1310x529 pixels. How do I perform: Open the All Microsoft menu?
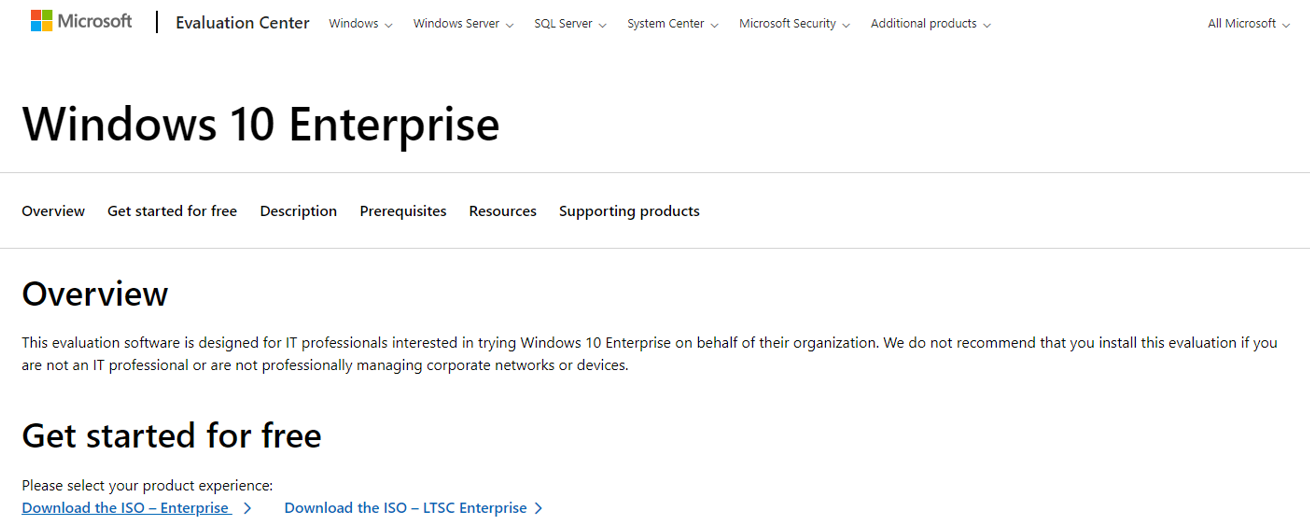[1248, 24]
